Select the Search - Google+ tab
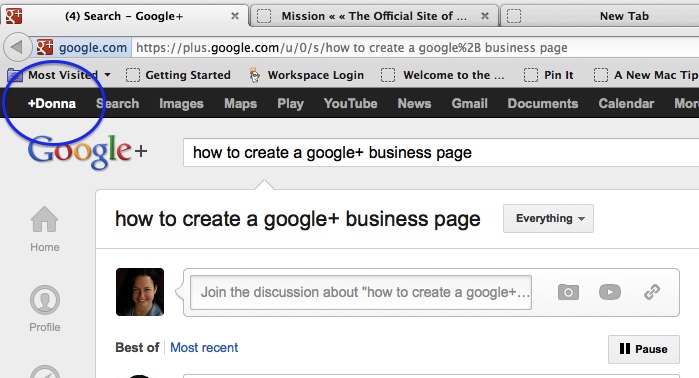 [x=124, y=16]
